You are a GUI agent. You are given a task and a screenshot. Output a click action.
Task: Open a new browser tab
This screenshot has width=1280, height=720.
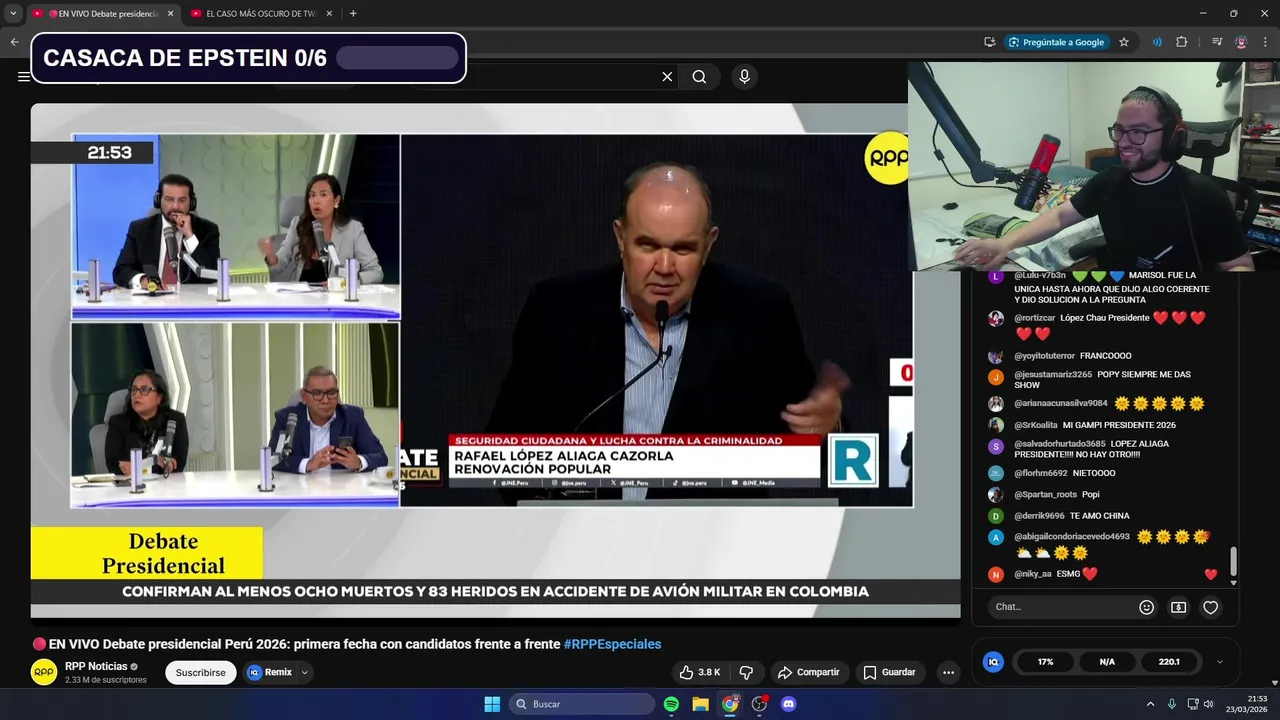coord(353,13)
